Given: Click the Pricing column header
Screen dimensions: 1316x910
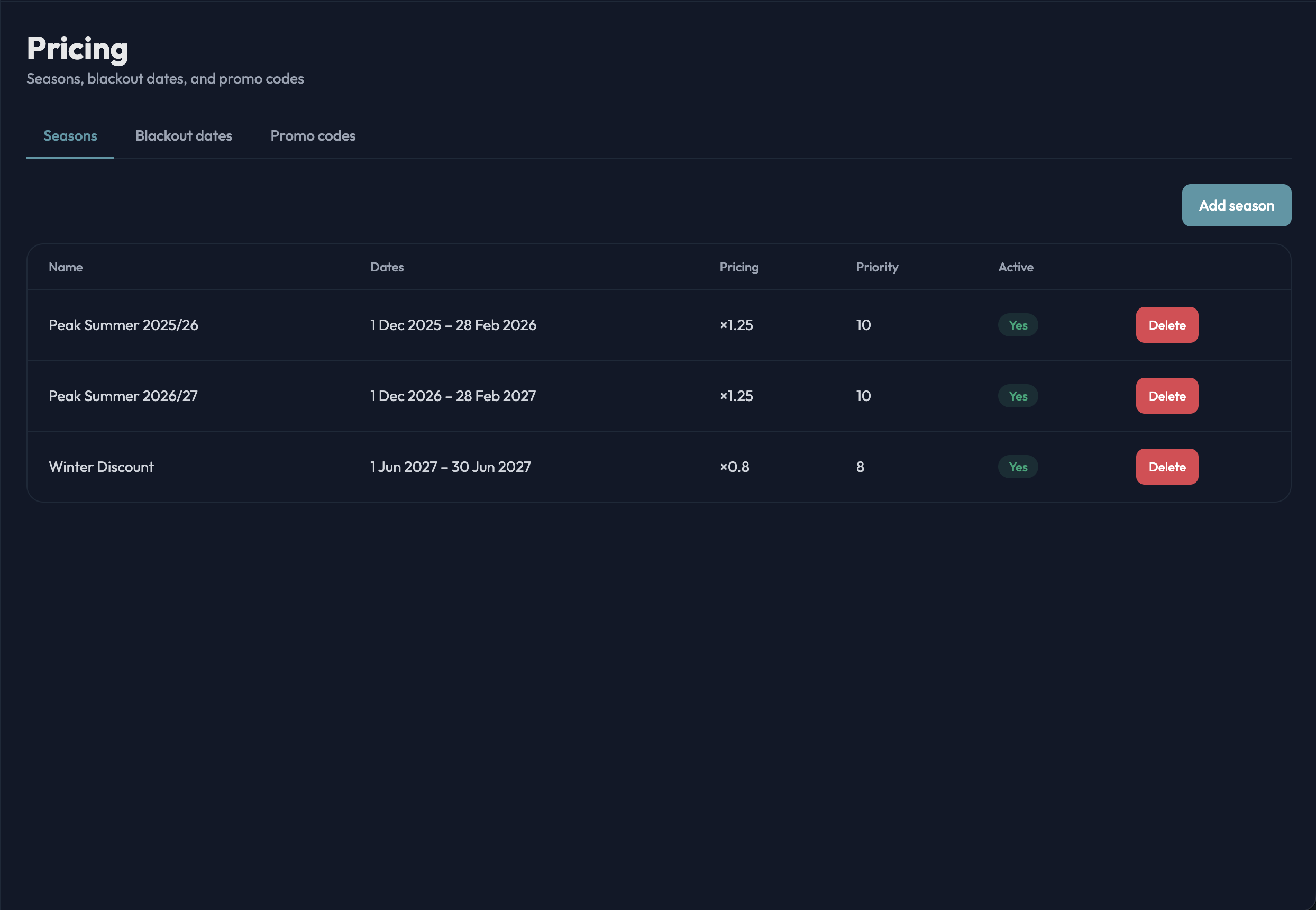Looking at the screenshot, I should pyautogui.click(x=738, y=267).
